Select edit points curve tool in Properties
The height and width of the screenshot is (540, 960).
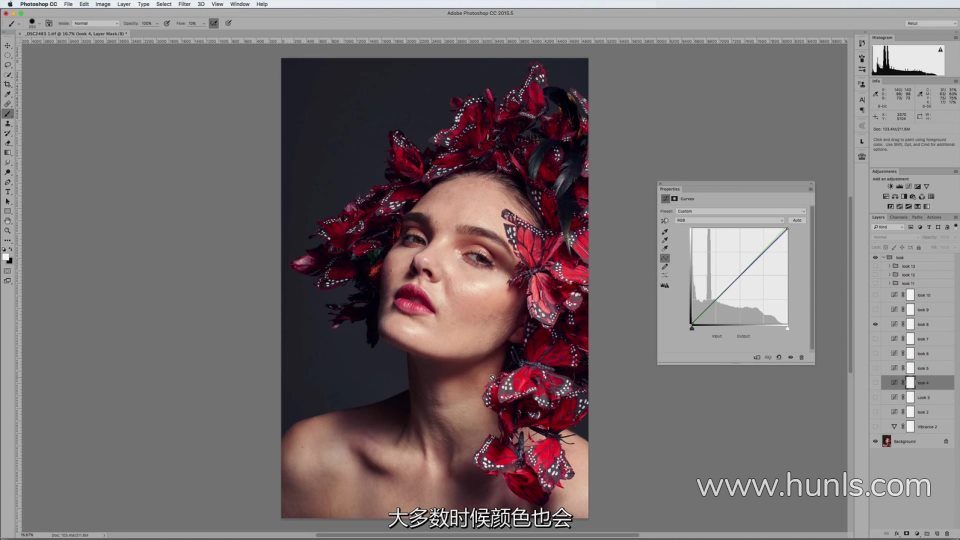coord(665,258)
